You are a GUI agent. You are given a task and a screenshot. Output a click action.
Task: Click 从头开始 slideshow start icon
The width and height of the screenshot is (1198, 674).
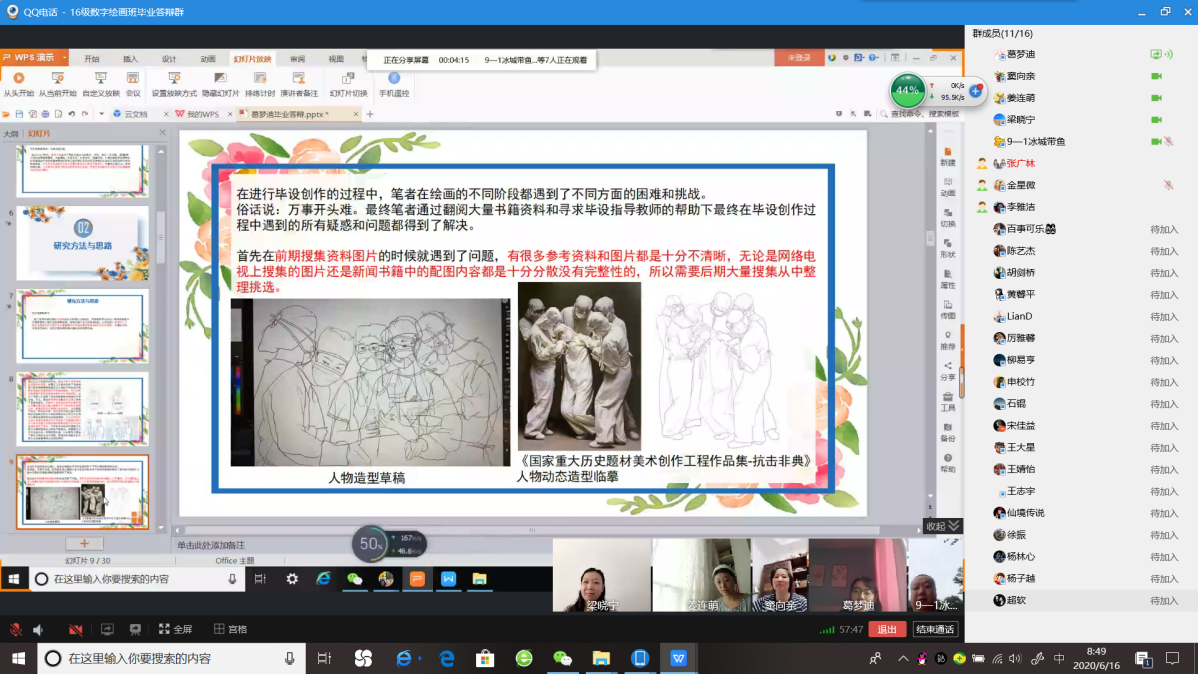click(x=18, y=78)
